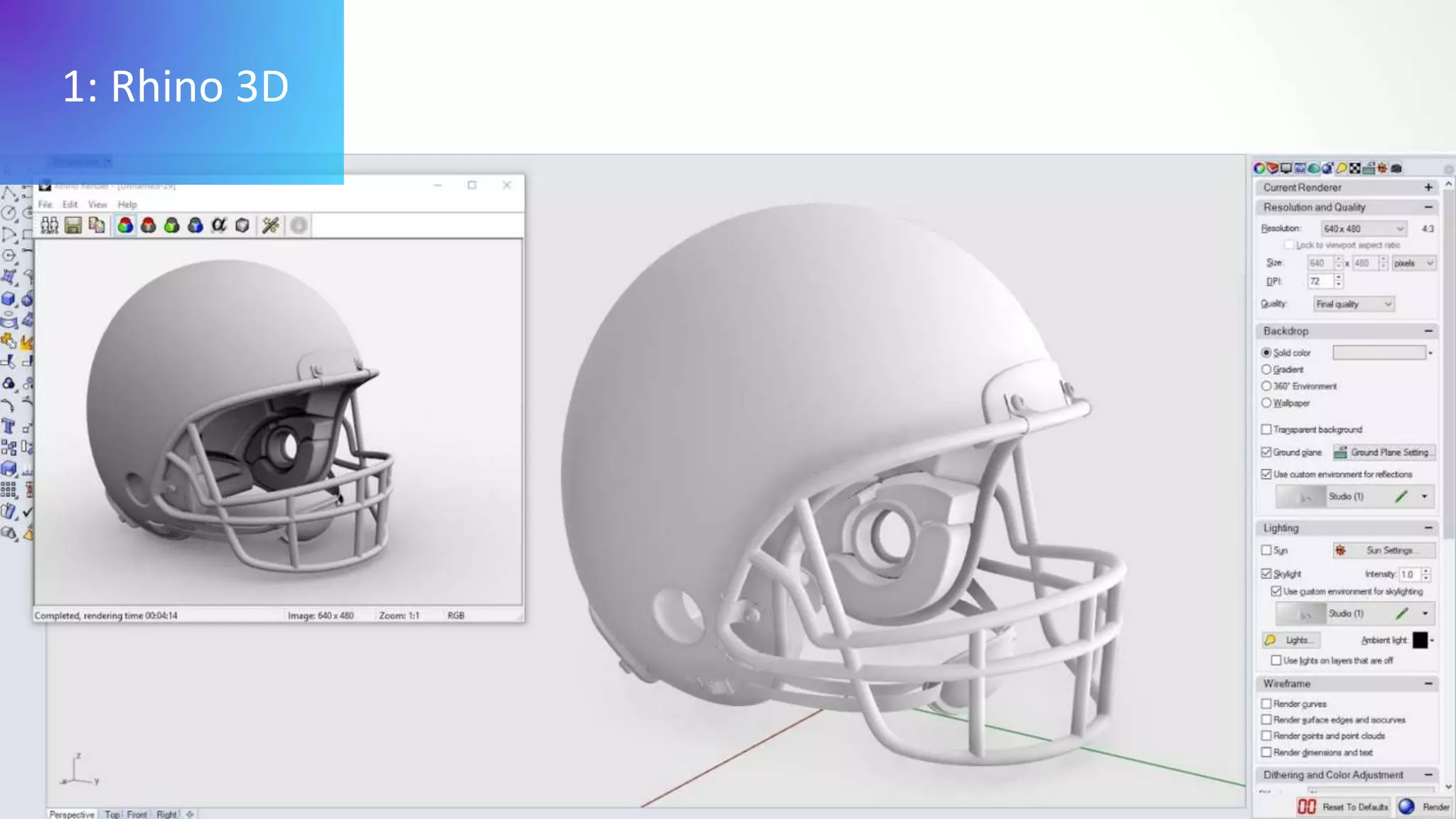
Task: Click the Ground Plane Settings button
Action: (x=1383, y=452)
